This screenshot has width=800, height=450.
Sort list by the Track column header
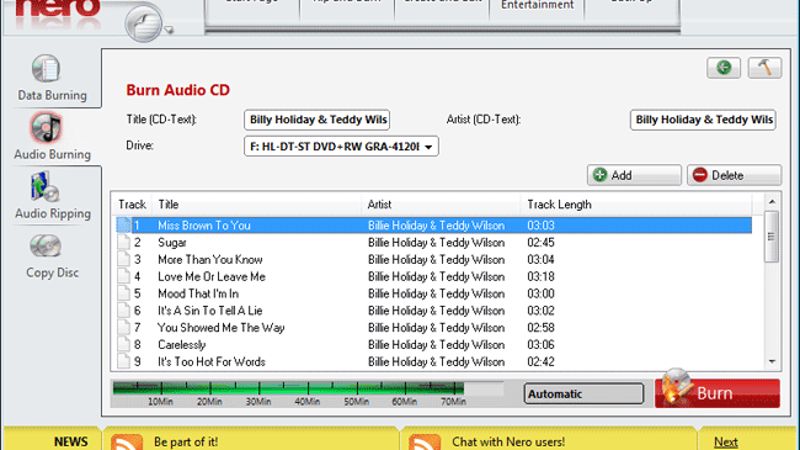(132, 205)
